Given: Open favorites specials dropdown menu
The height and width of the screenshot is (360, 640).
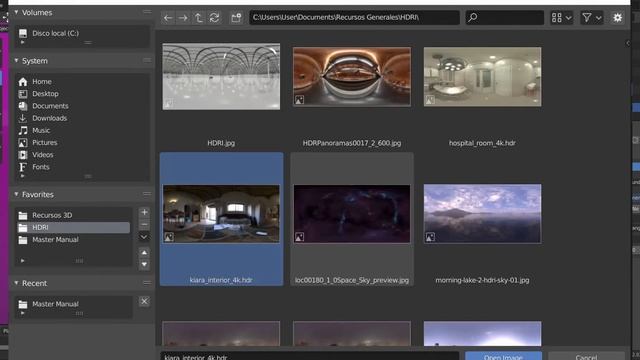Looking at the screenshot, I should click(144, 237).
